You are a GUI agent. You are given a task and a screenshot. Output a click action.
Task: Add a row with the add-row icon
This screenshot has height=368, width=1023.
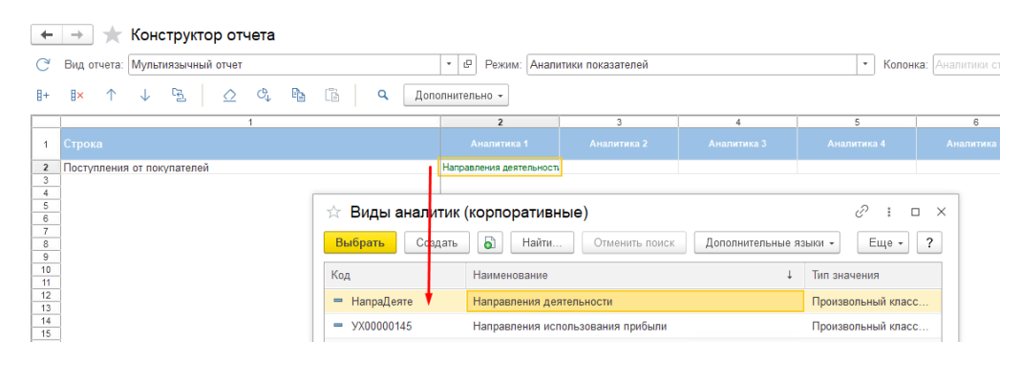[43, 95]
